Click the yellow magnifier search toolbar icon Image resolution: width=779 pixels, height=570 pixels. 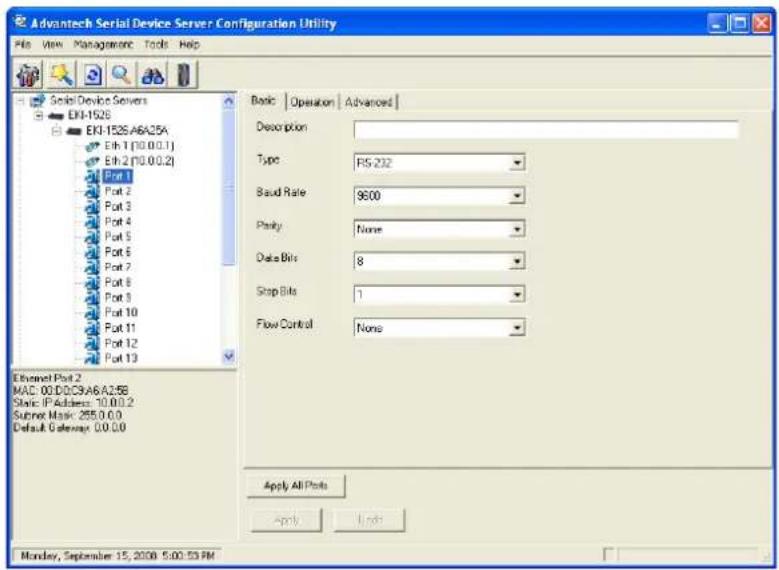click(62, 75)
